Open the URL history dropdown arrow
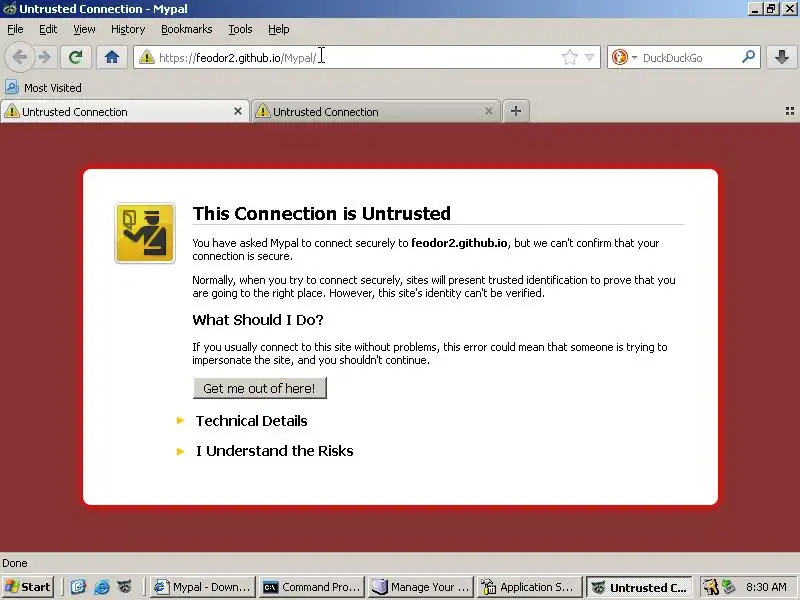The width and height of the screenshot is (800, 600). [x=589, y=57]
